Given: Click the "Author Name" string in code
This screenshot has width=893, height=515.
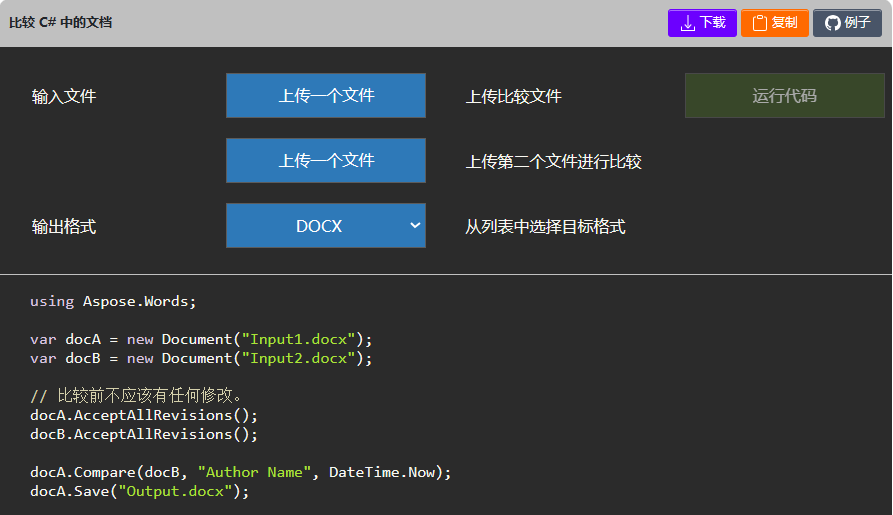Looking at the screenshot, I should coord(255,472).
